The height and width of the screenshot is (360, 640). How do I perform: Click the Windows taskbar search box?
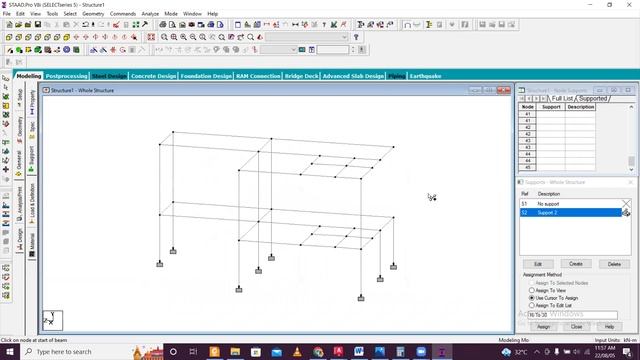pos(76,351)
